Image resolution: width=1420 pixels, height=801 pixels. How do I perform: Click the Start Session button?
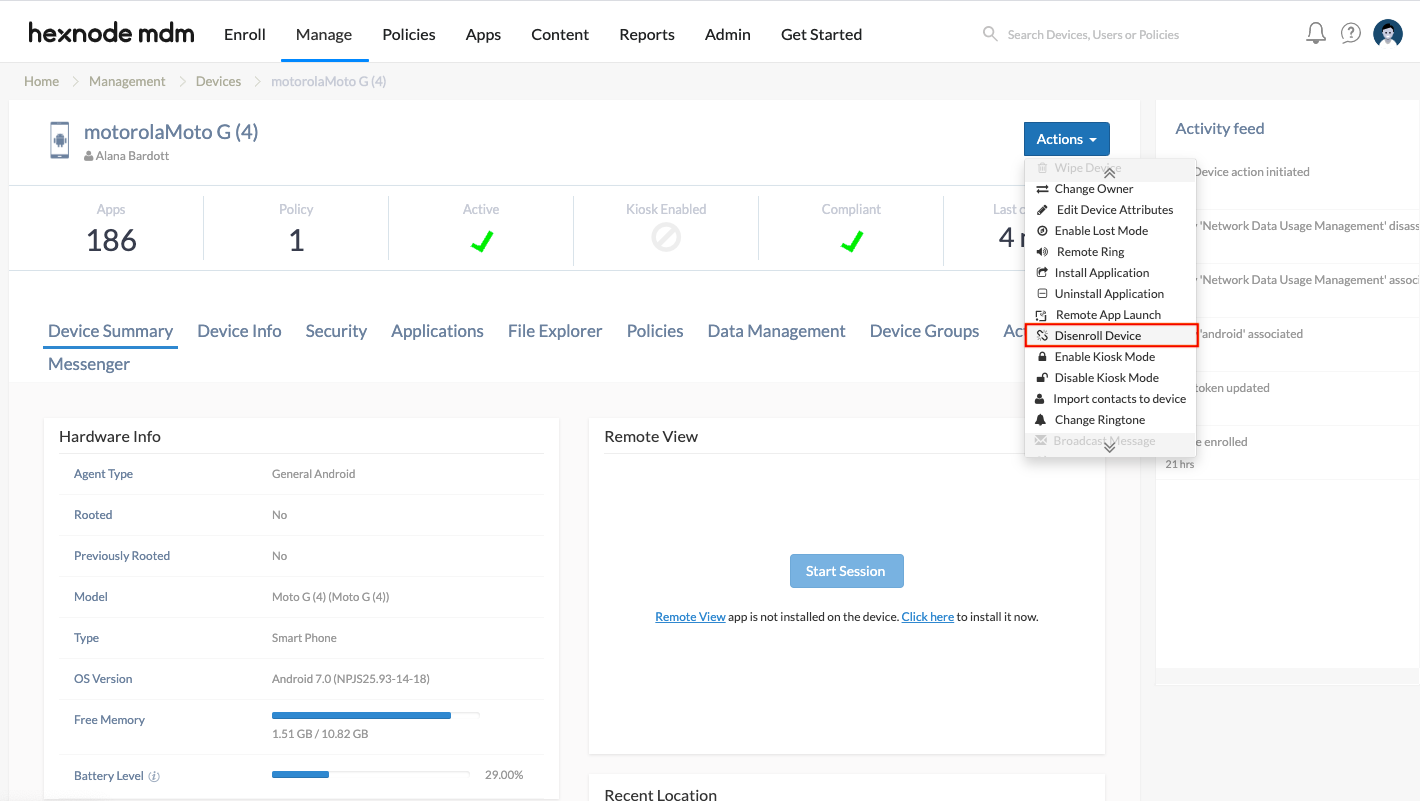pos(846,571)
